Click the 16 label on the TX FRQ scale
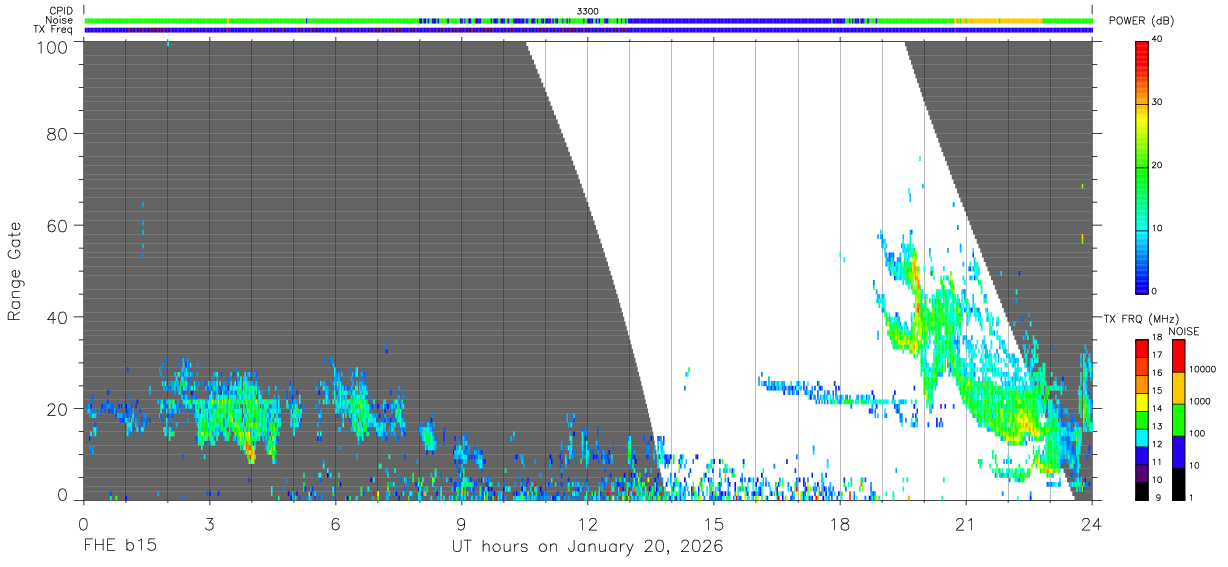Screen dimensions: 1228x567 pyautogui.click(x=1157, y=372)
